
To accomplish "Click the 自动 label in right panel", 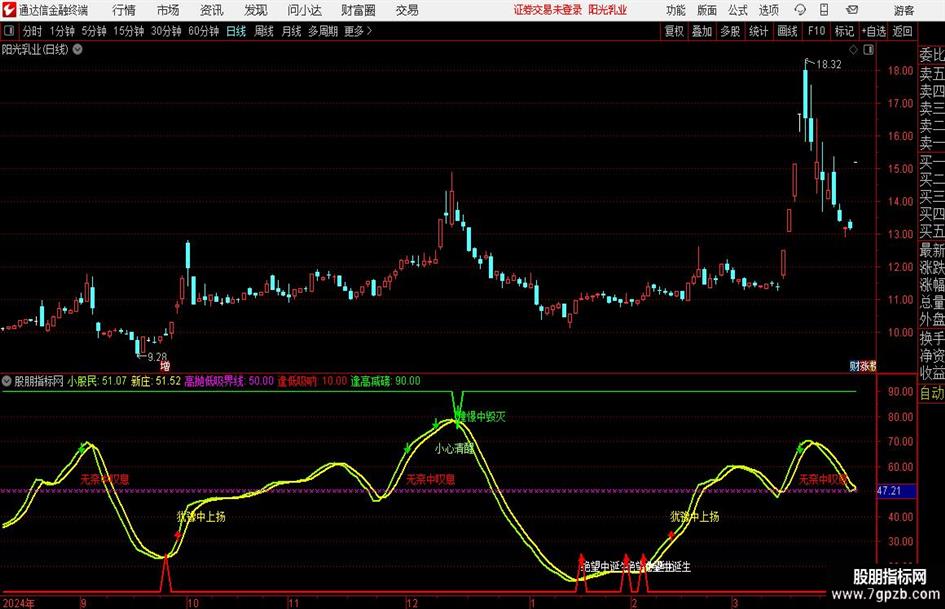I will (x=932, y=393).
